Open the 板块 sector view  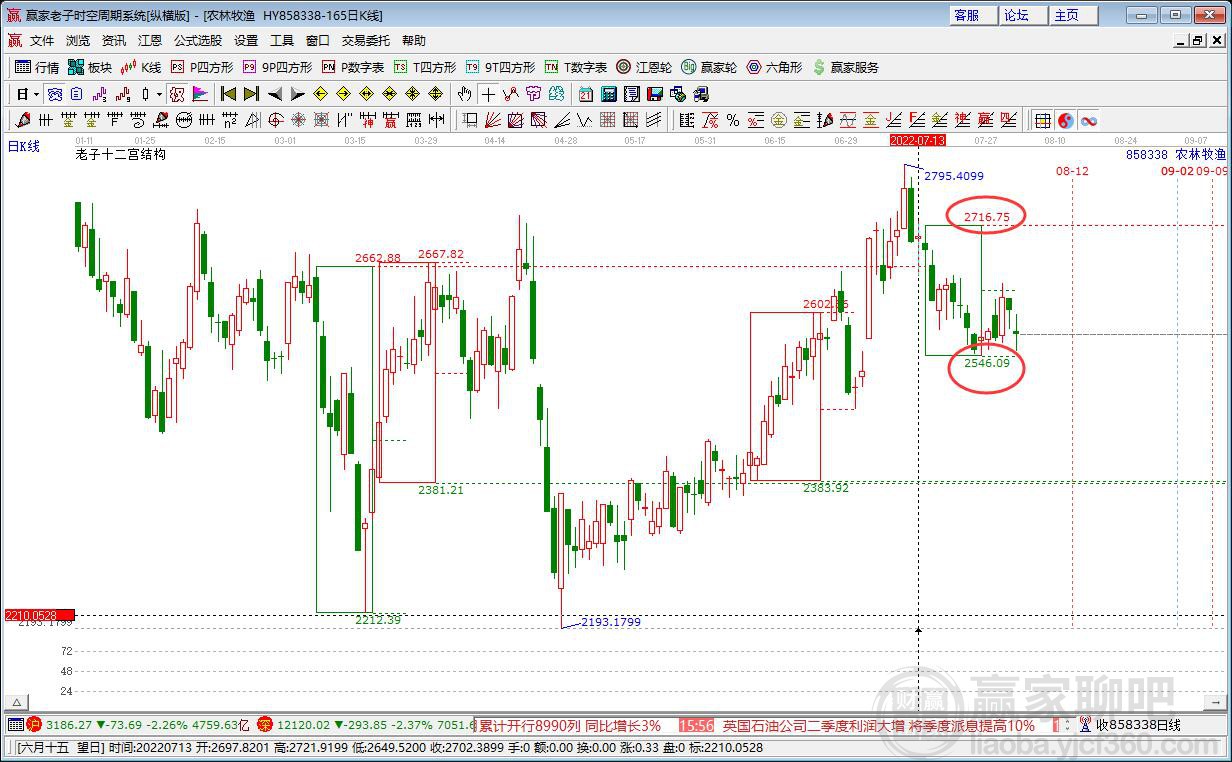click(90, 67)
